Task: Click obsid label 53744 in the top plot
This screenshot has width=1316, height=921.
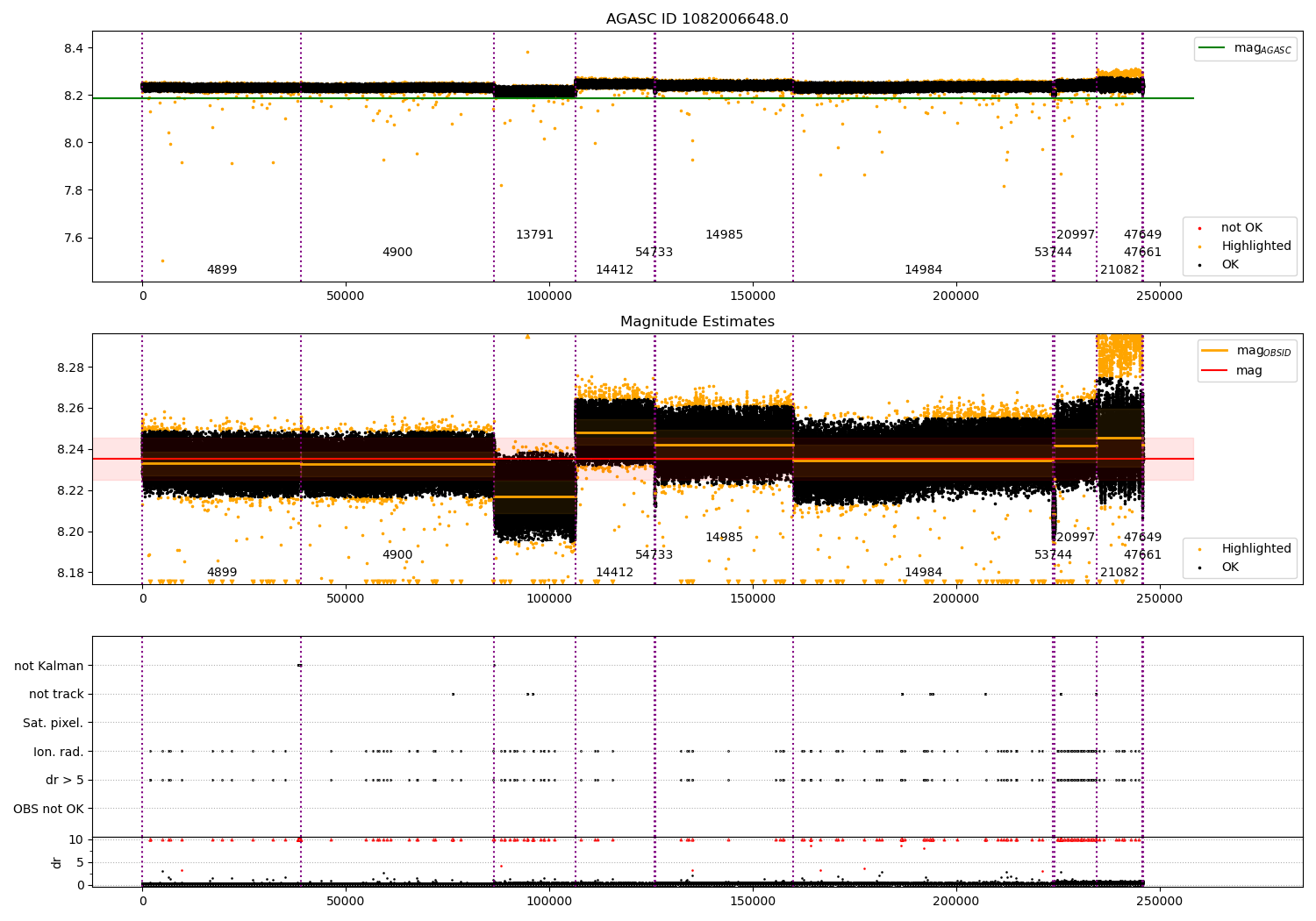Action: coord(1053,253)
